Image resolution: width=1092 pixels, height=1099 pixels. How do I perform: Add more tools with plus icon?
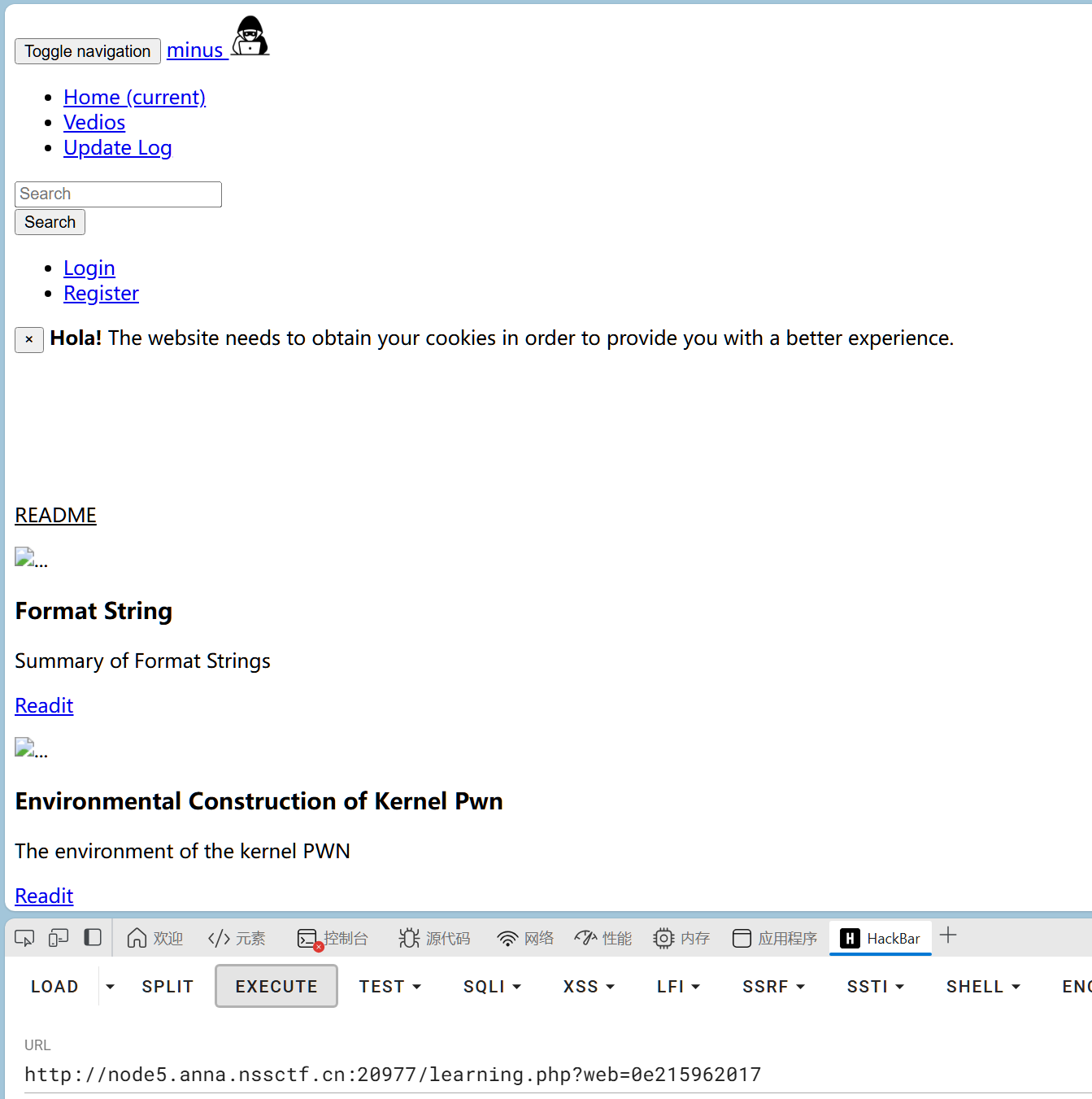(x=948, y=935)
